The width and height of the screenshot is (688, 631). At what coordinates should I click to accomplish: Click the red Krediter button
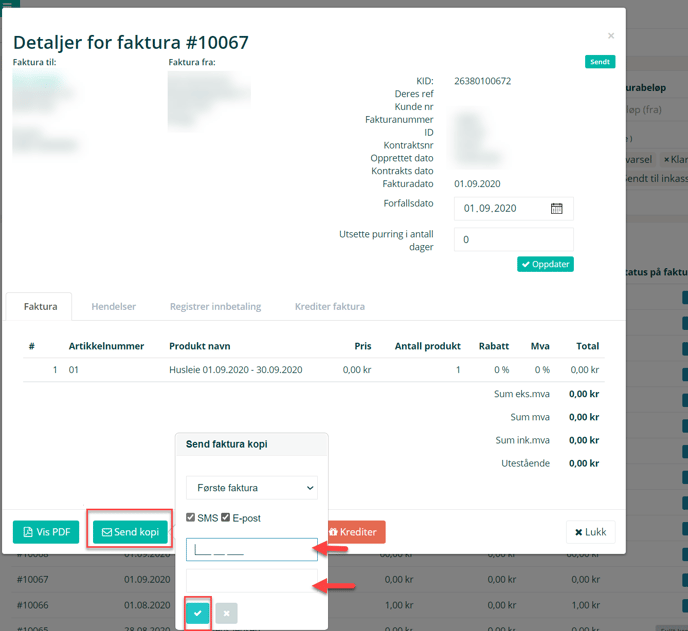coord(356,532)
